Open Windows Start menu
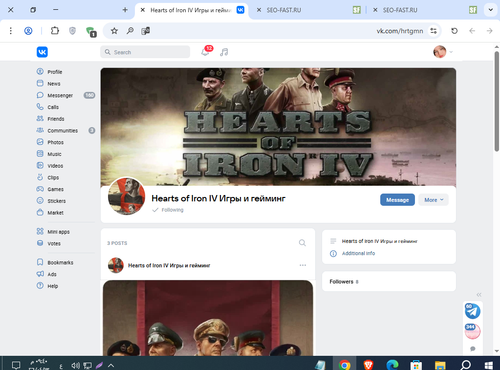This screenshot has height=370, width=500. click(489, 365)
